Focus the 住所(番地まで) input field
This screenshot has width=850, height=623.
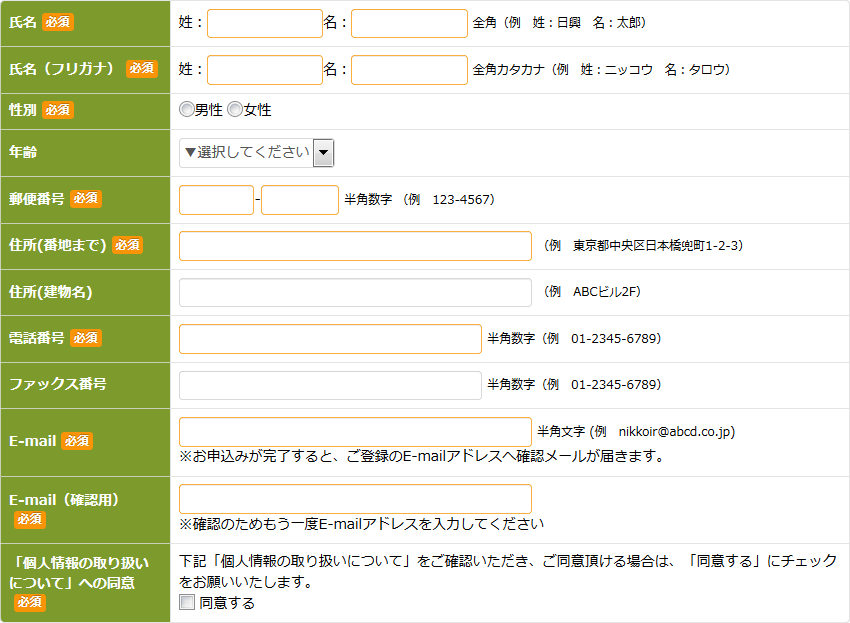(x=355, y=246)
